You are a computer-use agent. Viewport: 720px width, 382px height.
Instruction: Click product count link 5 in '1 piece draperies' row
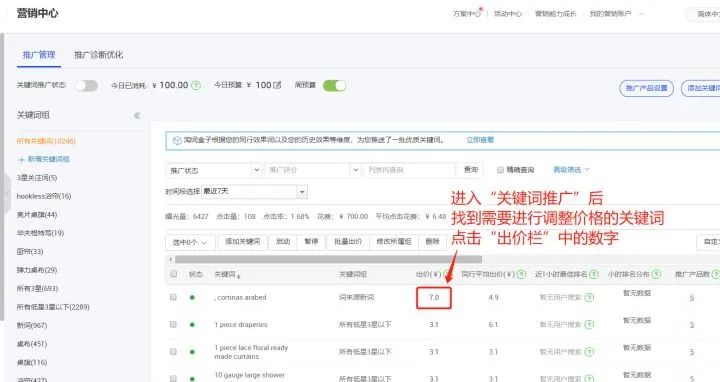click(692, 325)
